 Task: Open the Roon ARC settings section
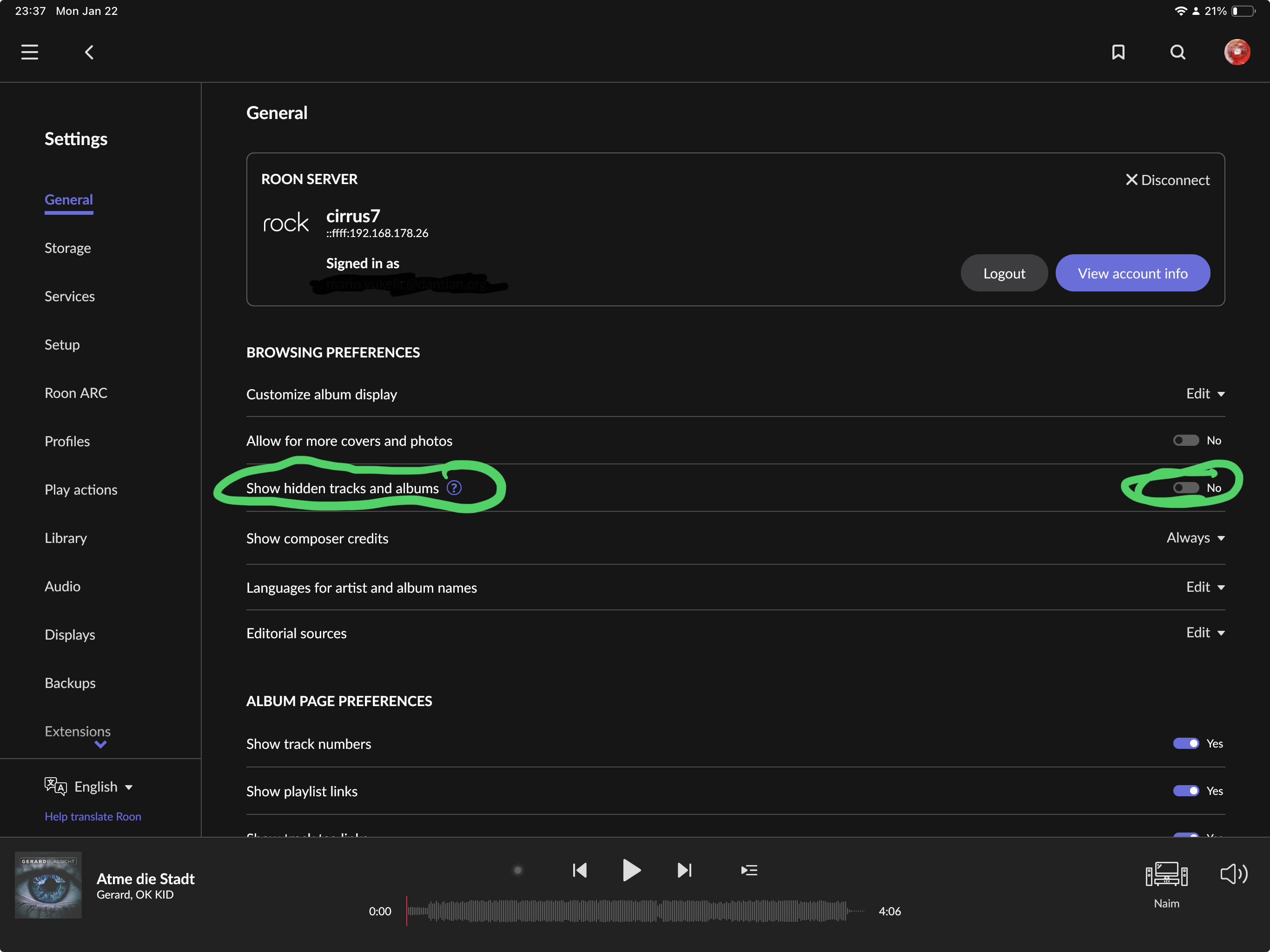click(76, 393)
